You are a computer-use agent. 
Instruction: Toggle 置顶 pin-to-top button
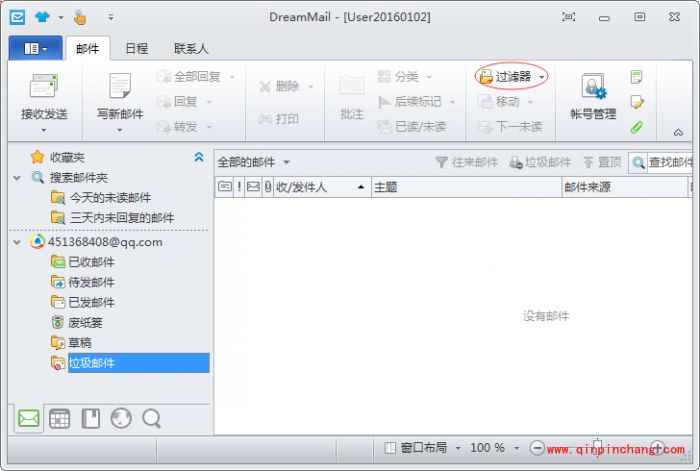(x=602, y=162)
